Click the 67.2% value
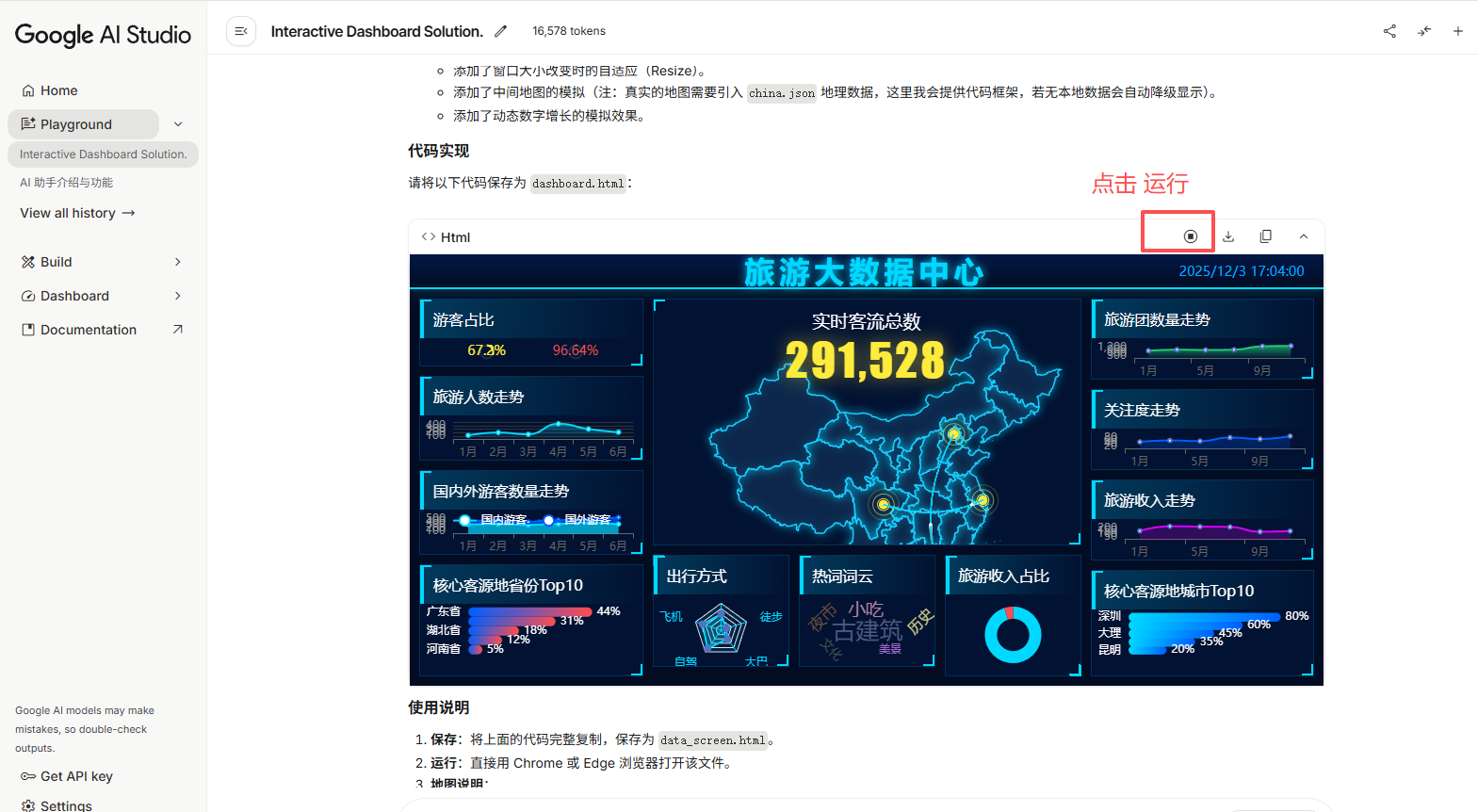Screen dimensions: 1478x812 pos(486,350)
